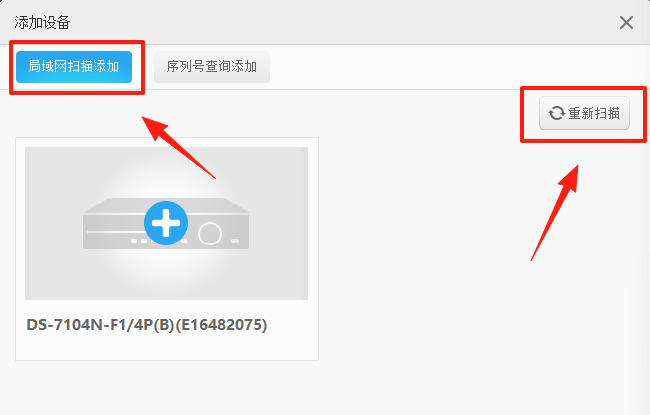Click the indicator lights on recorder image
Screen dimensions: 650x415
(x=139, y=241)
